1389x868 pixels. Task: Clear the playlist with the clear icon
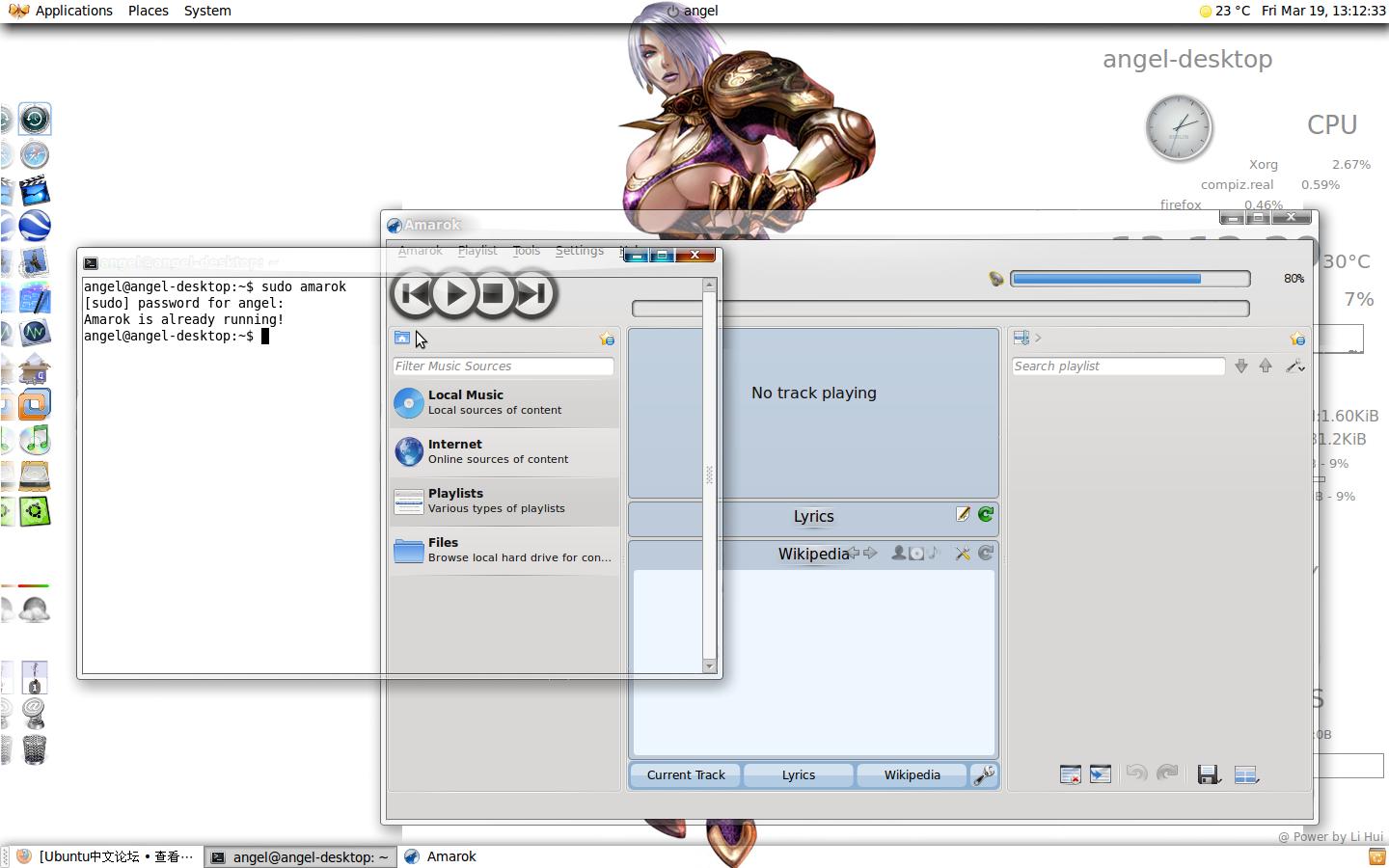1070,774
